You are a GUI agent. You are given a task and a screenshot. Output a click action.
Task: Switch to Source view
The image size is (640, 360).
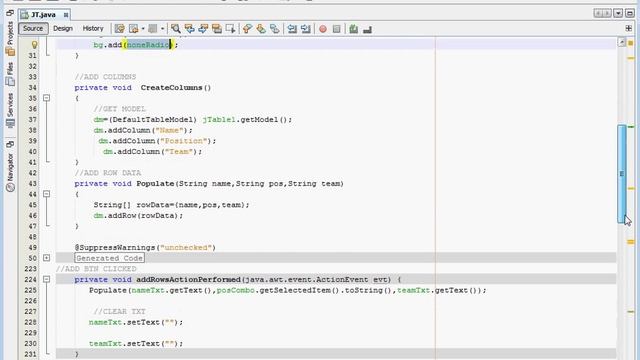click(x=33, y=29)
